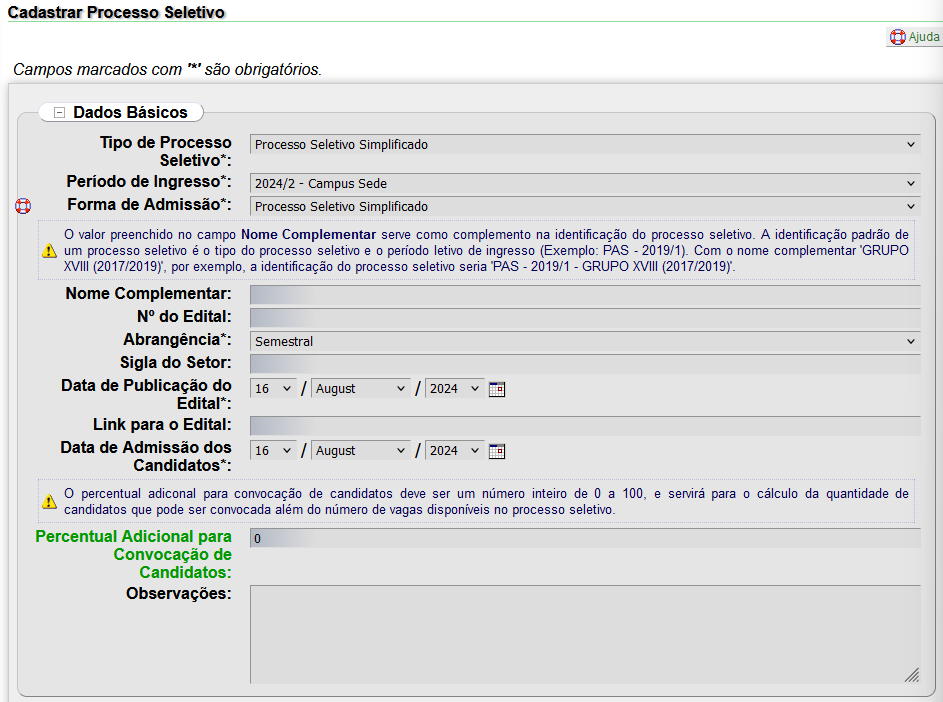Open Tipo de Processo Seletivo dropdown
The height and width of the screenshot is (702, 943).
click(x=584, y=145)
